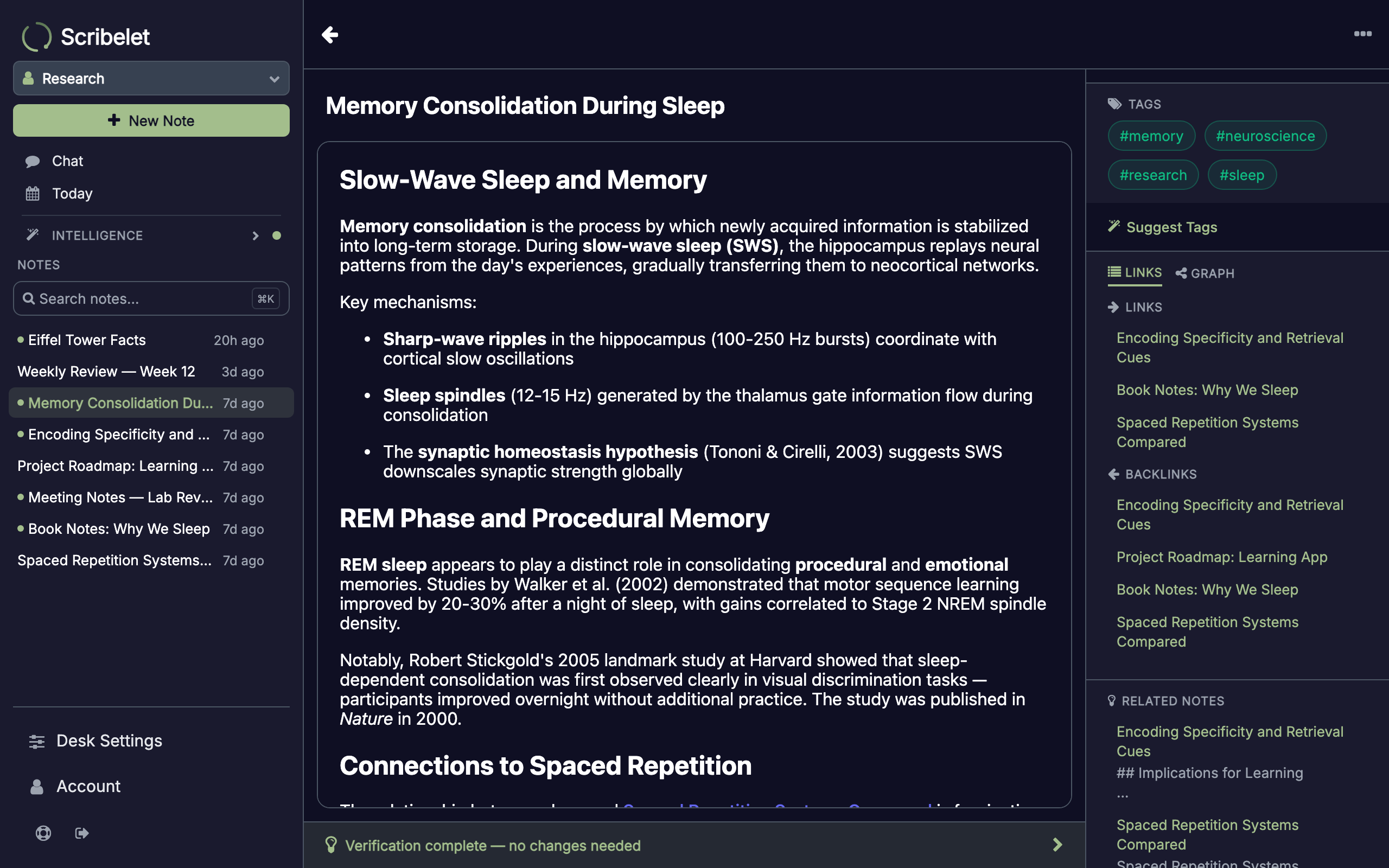1389x868 pixels.
Task: Open the Project Roadmap: Learning note in list
Action: click(x=151, y=466)
